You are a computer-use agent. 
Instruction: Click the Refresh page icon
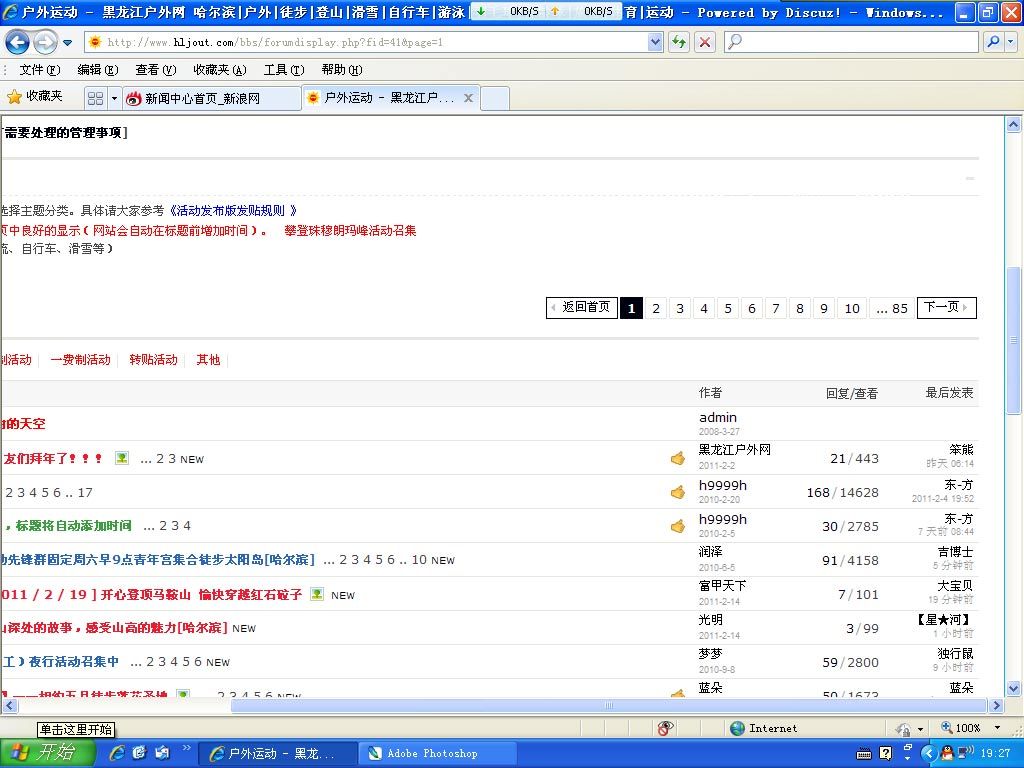click(679, 42)
